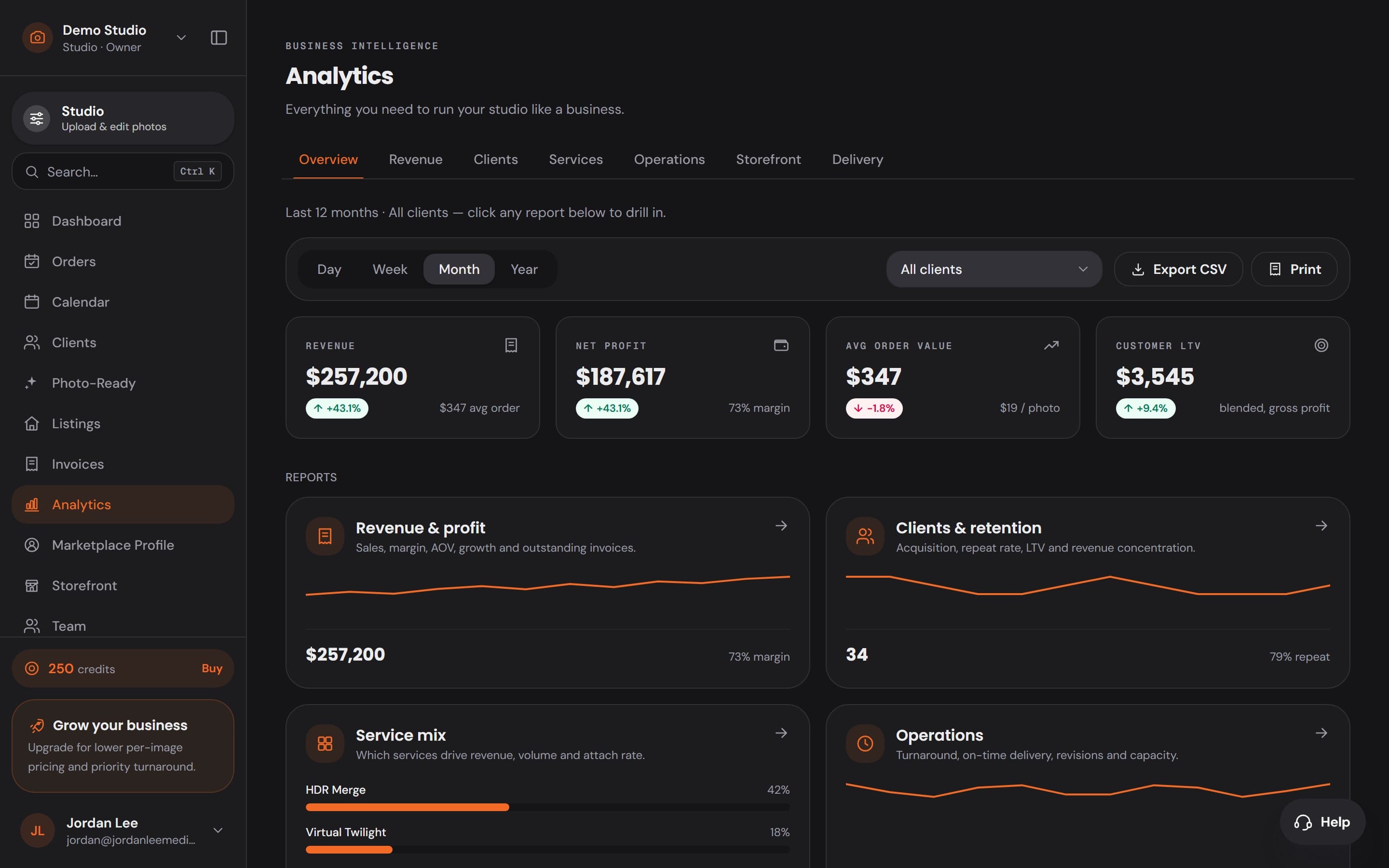Switch to the Revenue tab
The width and height of the screenshot is (1389, 868).
point(416,160)
